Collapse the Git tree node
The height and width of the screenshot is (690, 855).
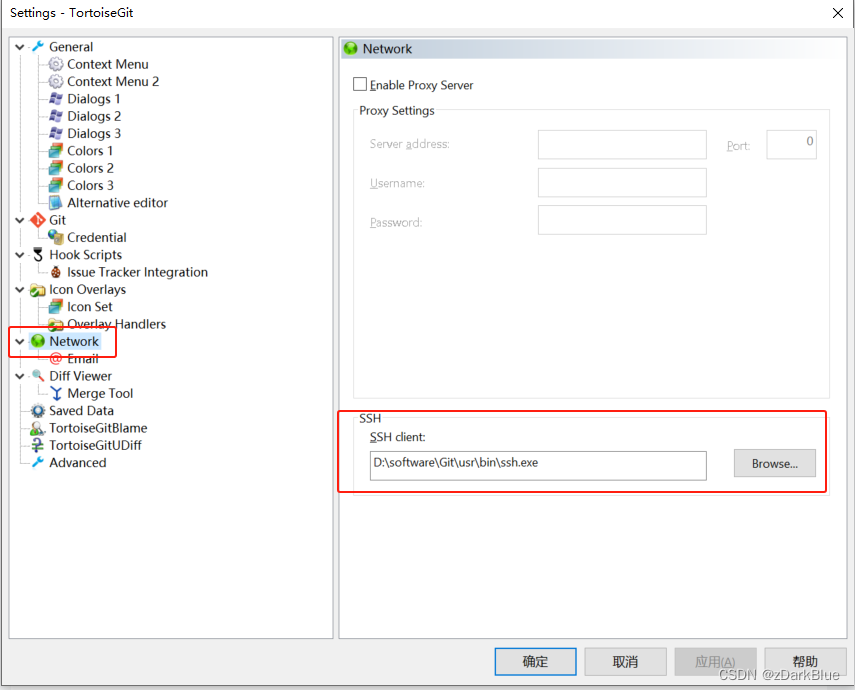[20, 220]
